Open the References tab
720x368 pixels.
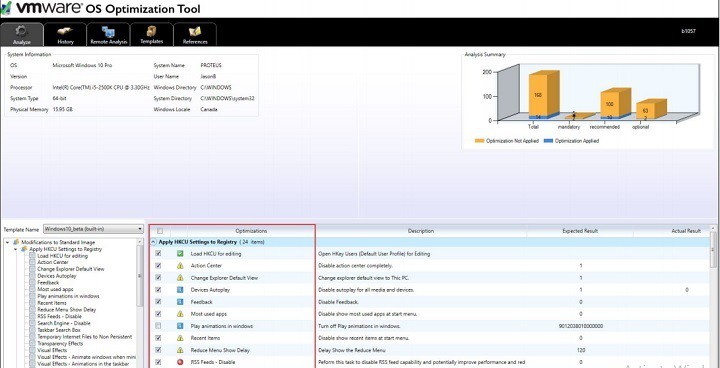click(195, 34)
